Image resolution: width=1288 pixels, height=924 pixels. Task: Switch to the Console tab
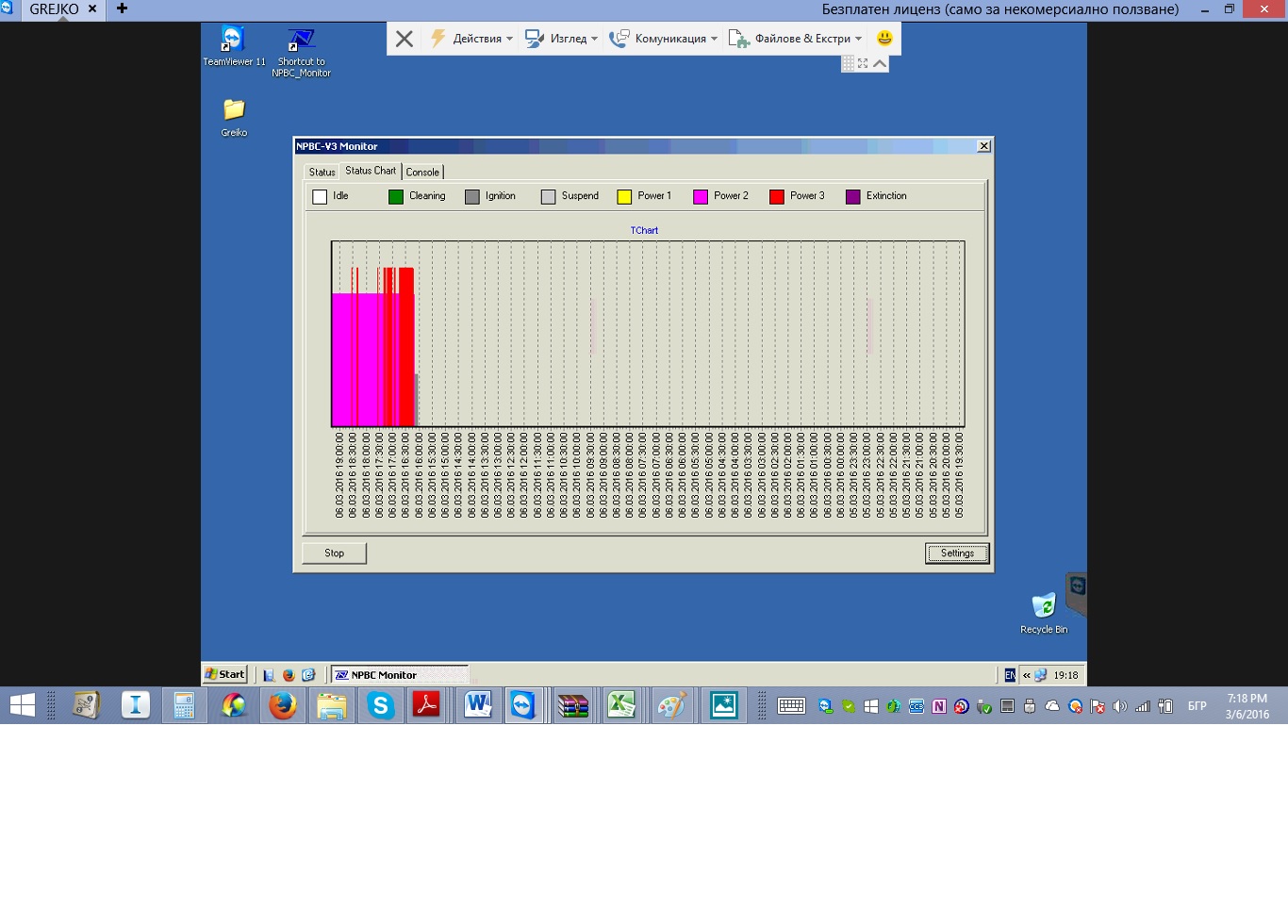tap(422, 173)
